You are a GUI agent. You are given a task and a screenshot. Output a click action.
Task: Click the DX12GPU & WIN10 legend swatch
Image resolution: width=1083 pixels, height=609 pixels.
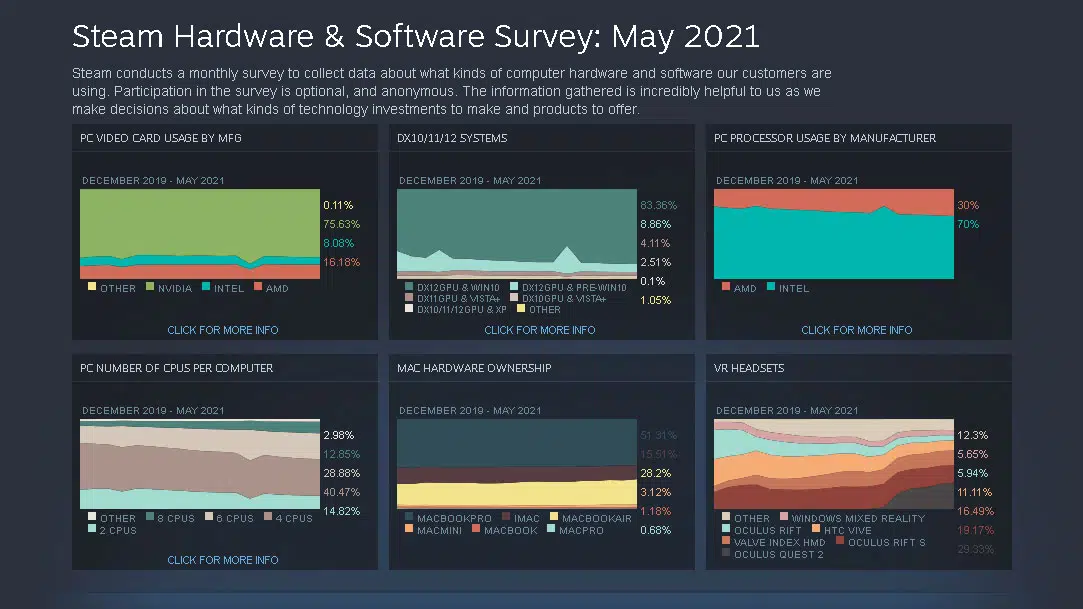(409, 287)
